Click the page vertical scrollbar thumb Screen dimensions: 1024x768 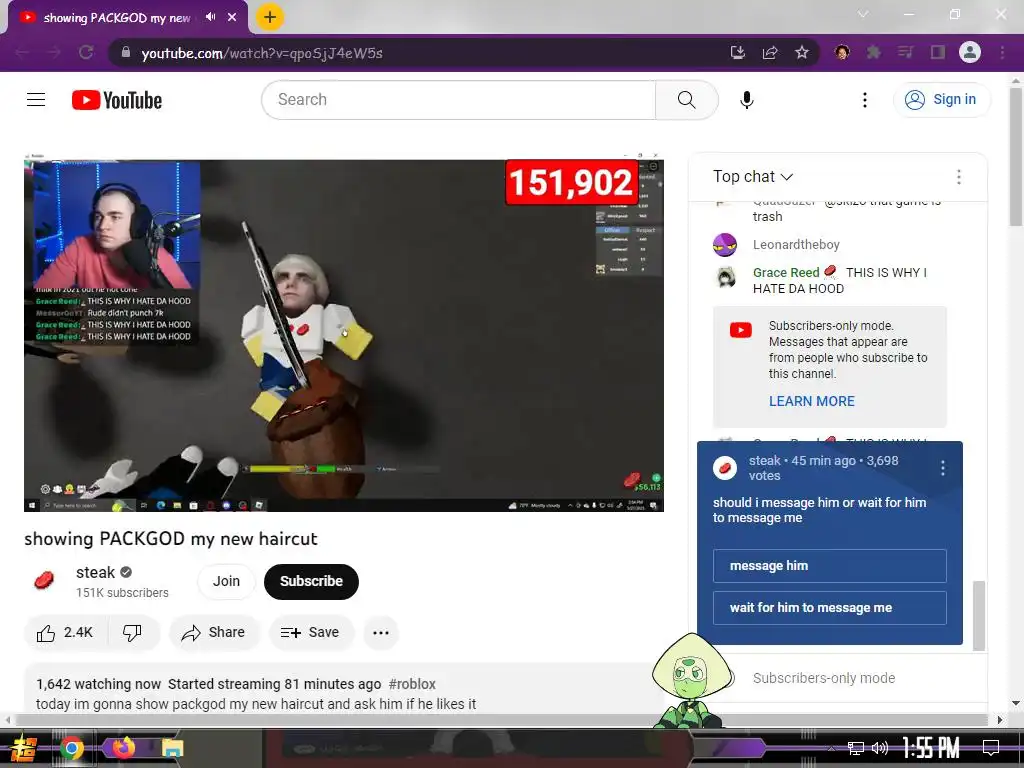pyautogui.click(x=1016, y=157)
